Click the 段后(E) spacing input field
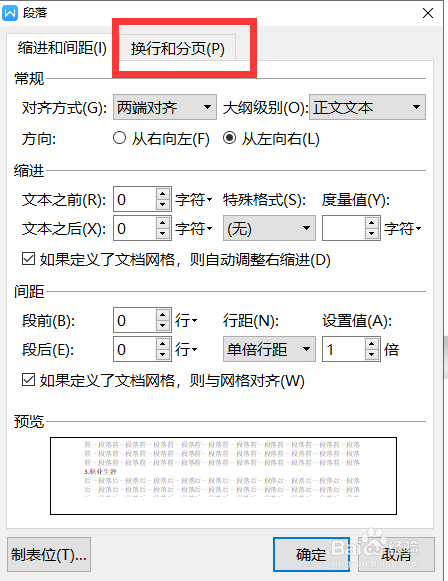The width and height of the screenshot is (448, 581). pos(135,349)
